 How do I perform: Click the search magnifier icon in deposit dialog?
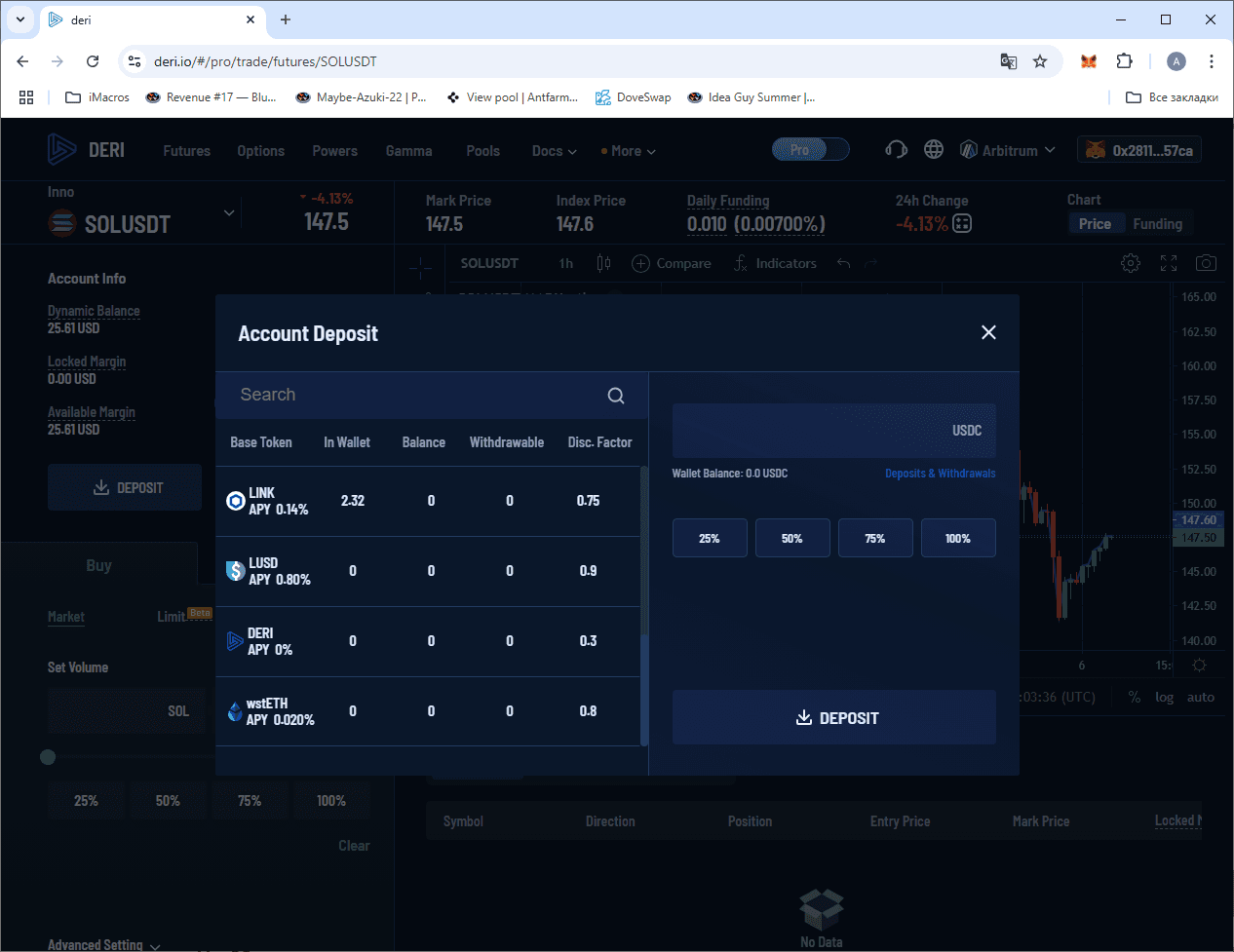pyautogui.click(x=616, y=396)
